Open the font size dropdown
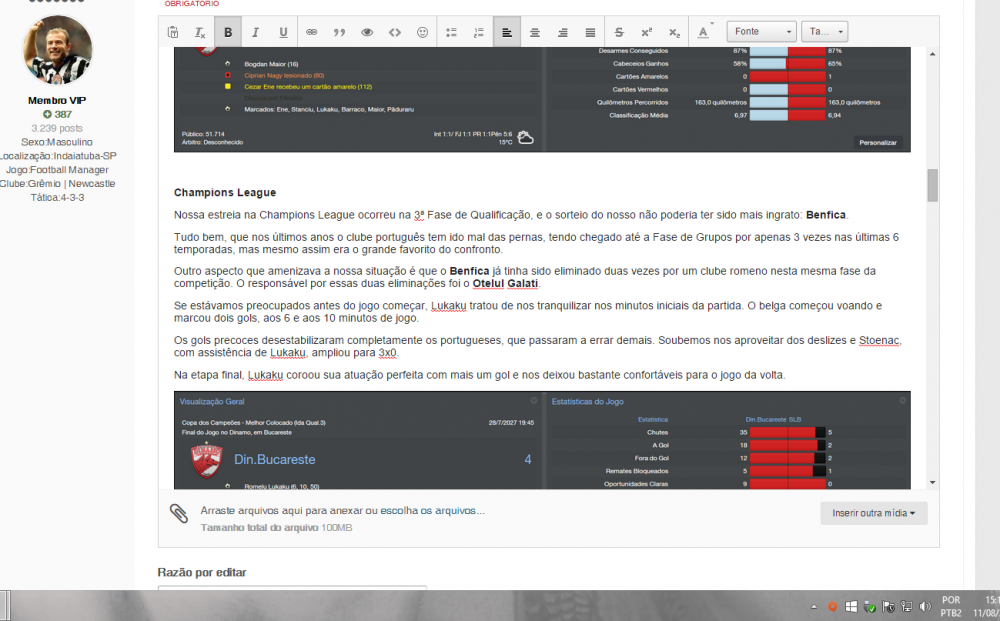Viewport: 1000px width, 621px height. [824, 32]
